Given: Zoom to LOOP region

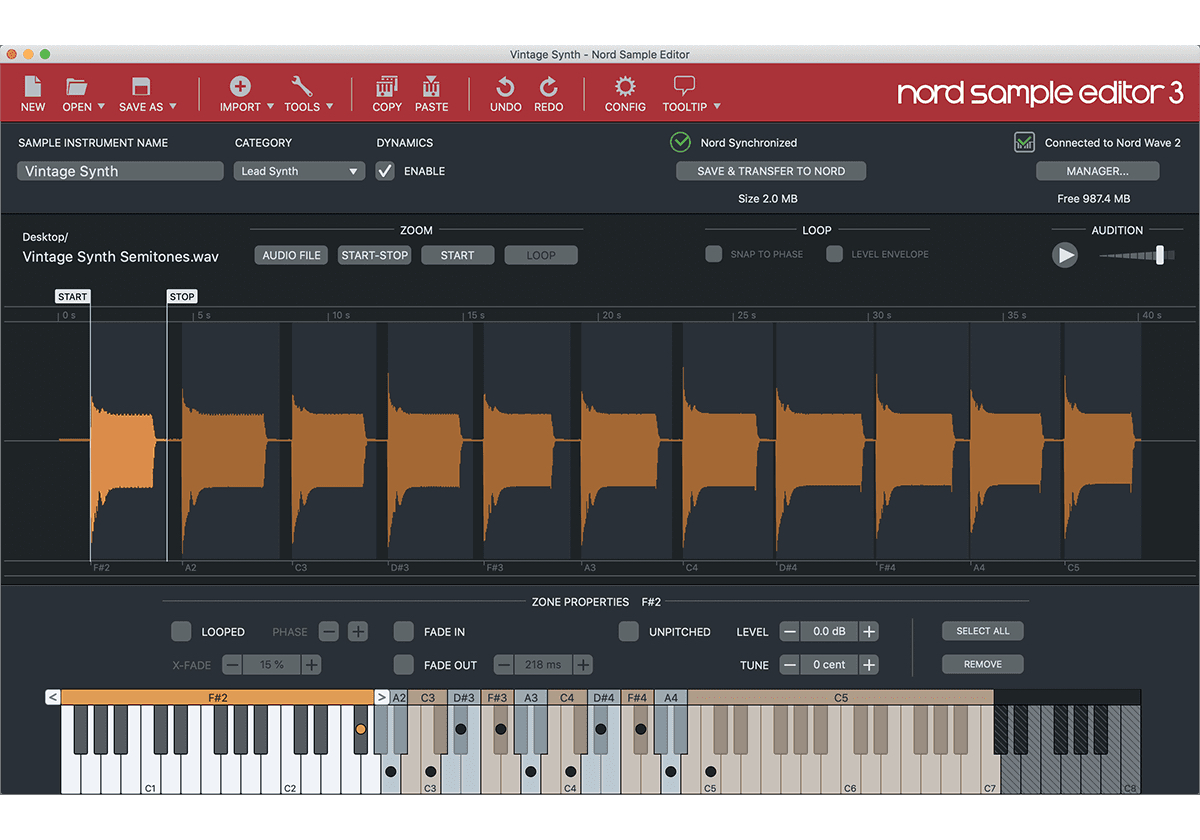Looking at the screenshot, I should (541, 255).
